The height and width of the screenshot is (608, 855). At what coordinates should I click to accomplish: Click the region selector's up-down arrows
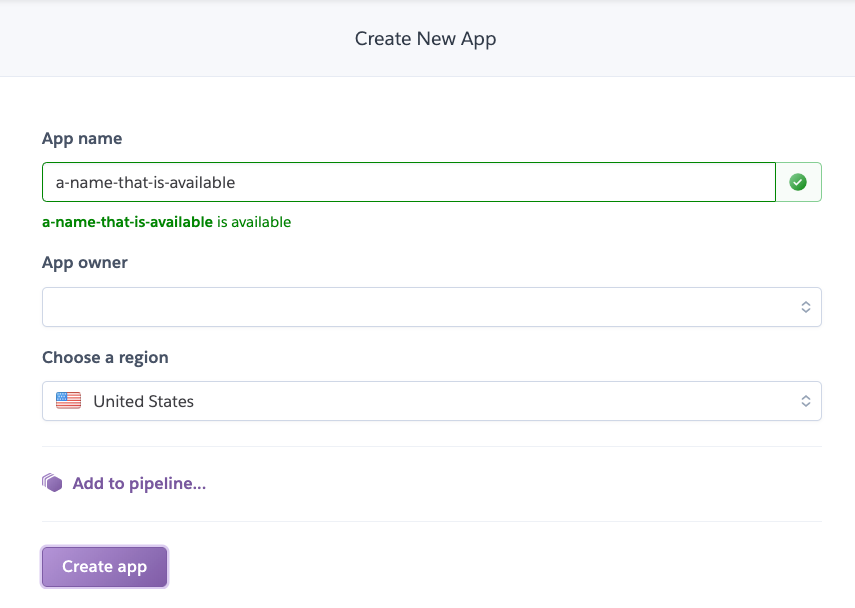coord(805,401)
